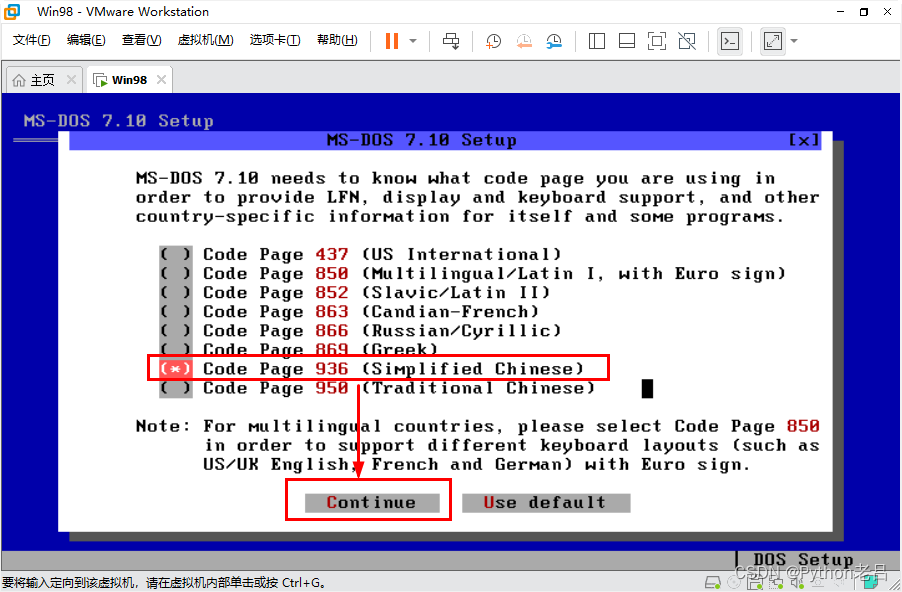This screenshot has width=902, height=592.
Task: Close the MS-DOS Setup dialog with [x]
Action: pyautogui.click(x=803, y=140)
